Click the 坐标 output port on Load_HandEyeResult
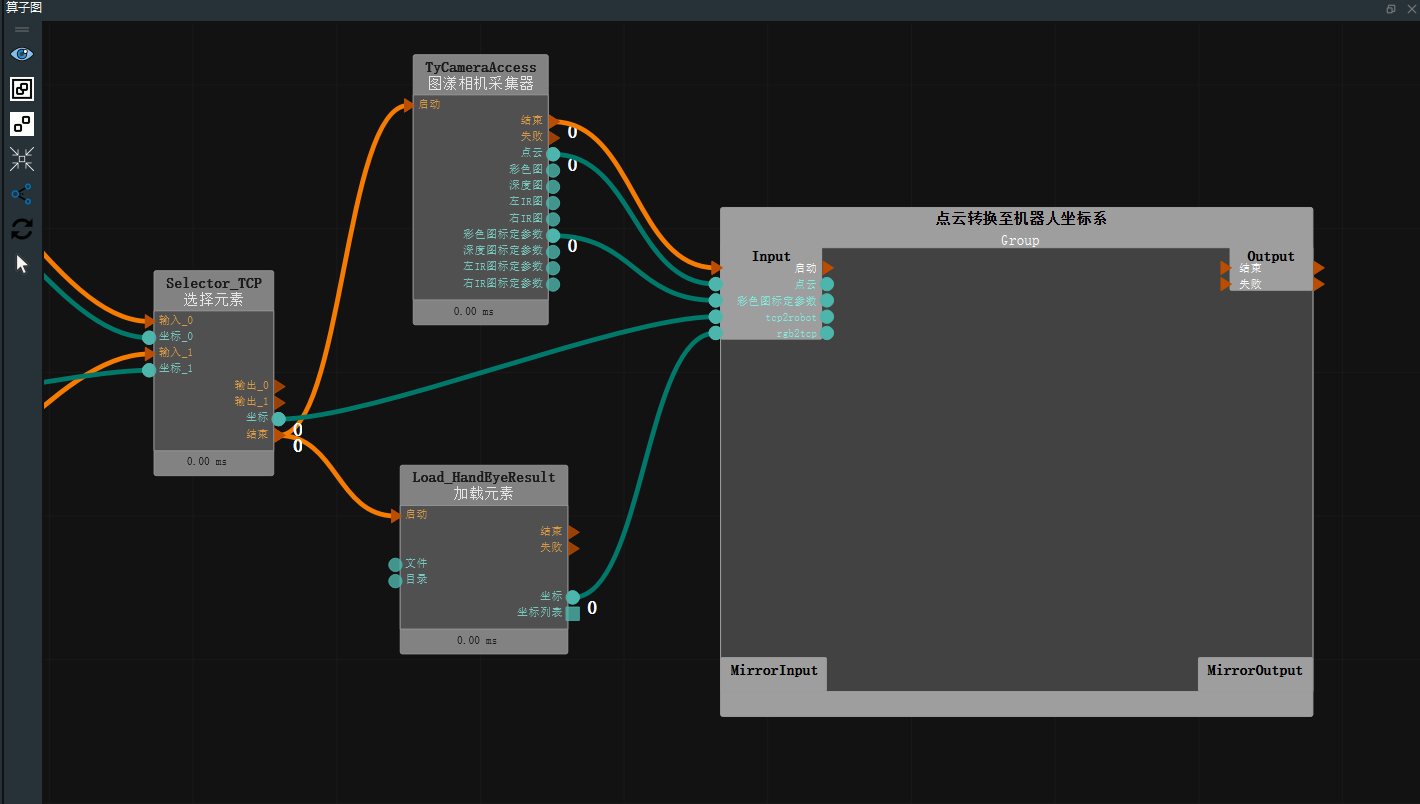The image size is (1420, 804). tap(572, 597)
